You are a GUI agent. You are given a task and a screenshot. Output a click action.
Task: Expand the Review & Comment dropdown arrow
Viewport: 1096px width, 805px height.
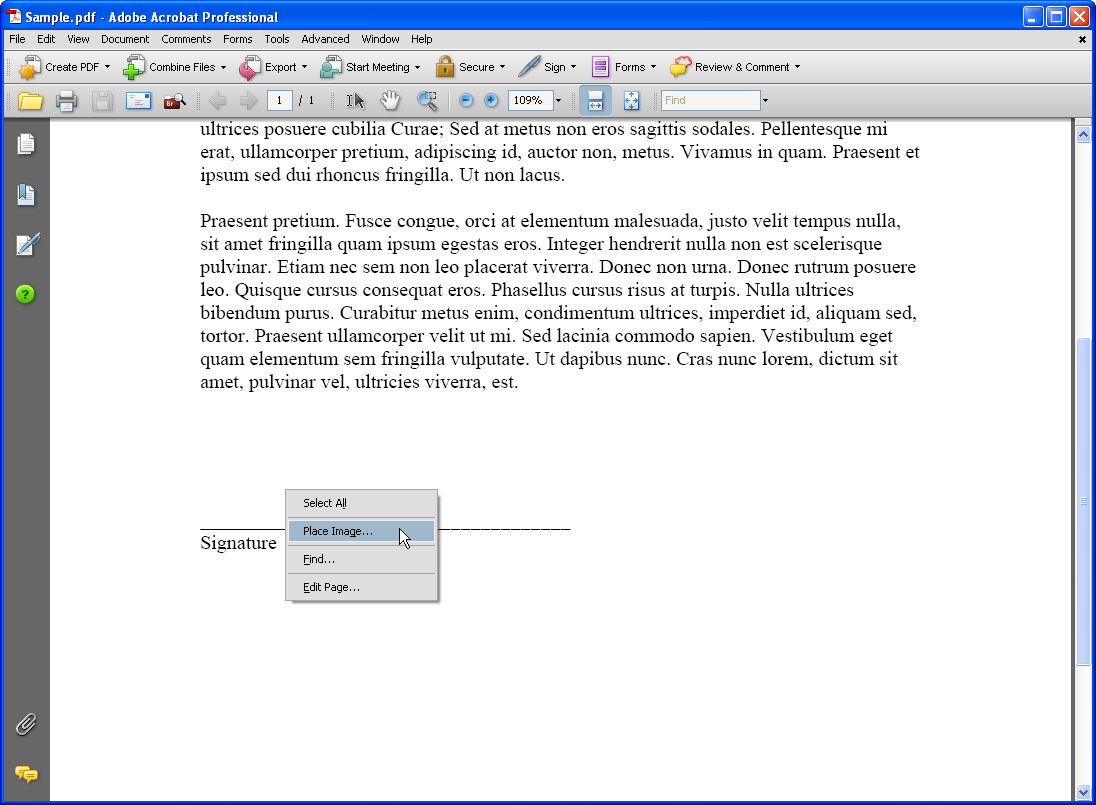(x=797, y=67)
